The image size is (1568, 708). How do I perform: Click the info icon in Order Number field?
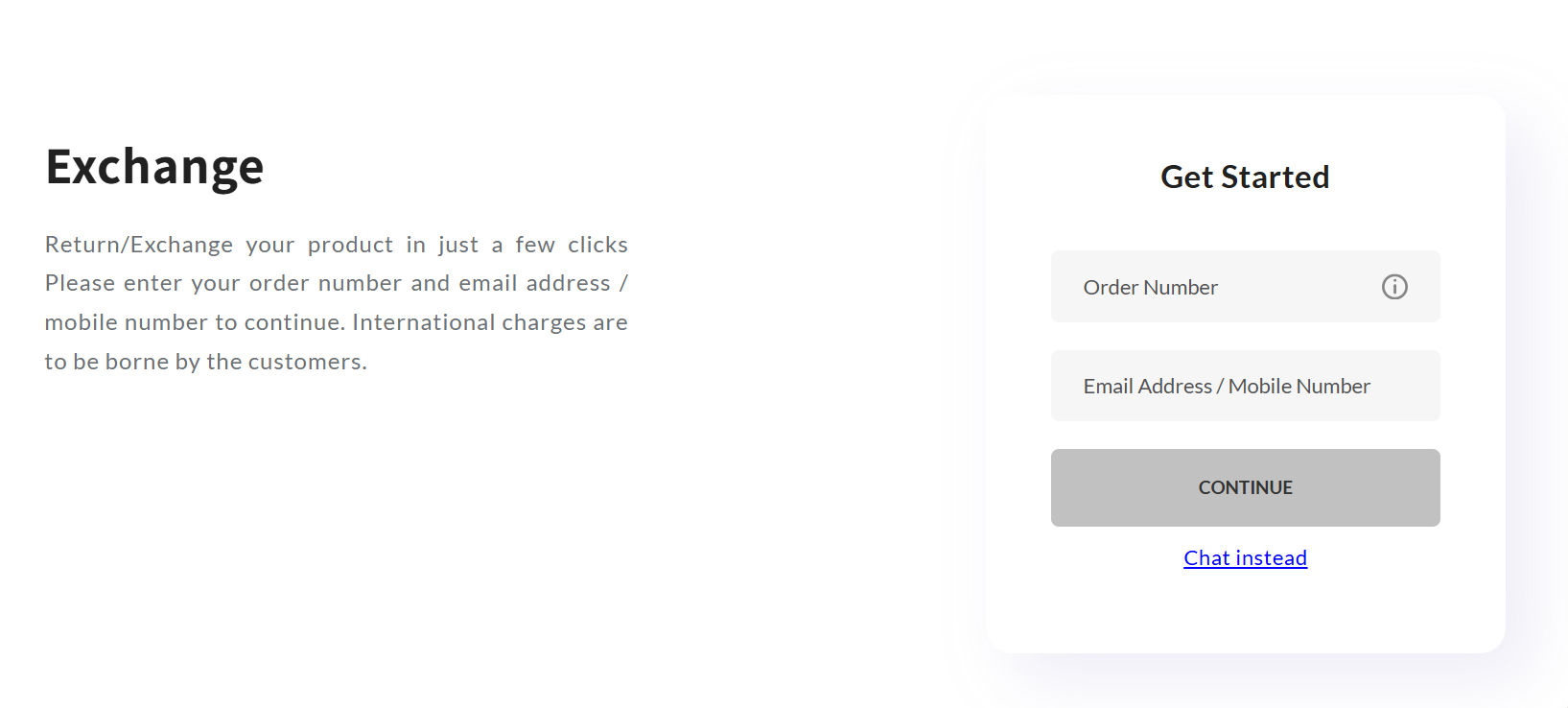(1393, 287)
